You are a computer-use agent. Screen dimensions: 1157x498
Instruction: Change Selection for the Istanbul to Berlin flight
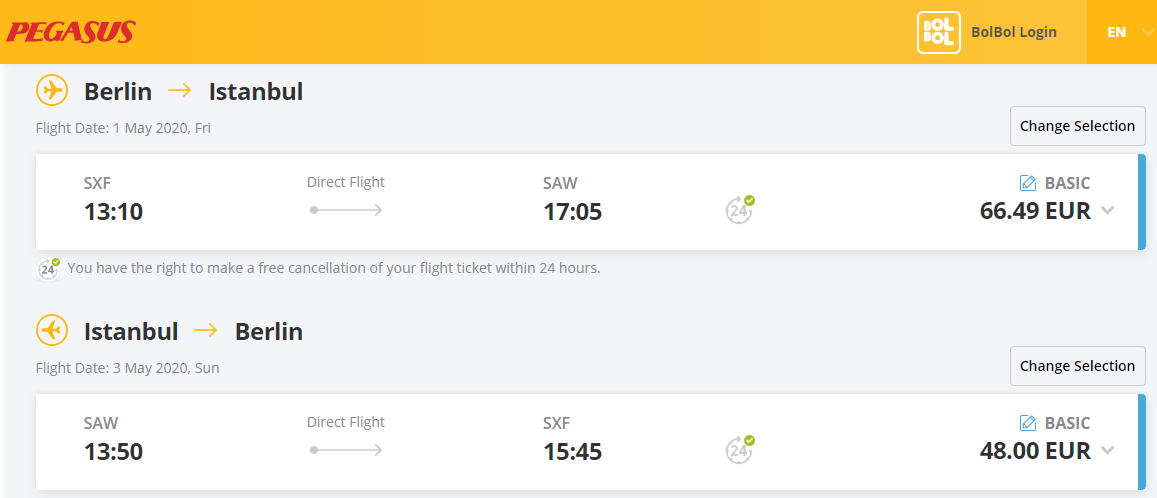click(x=1077, y=366)
